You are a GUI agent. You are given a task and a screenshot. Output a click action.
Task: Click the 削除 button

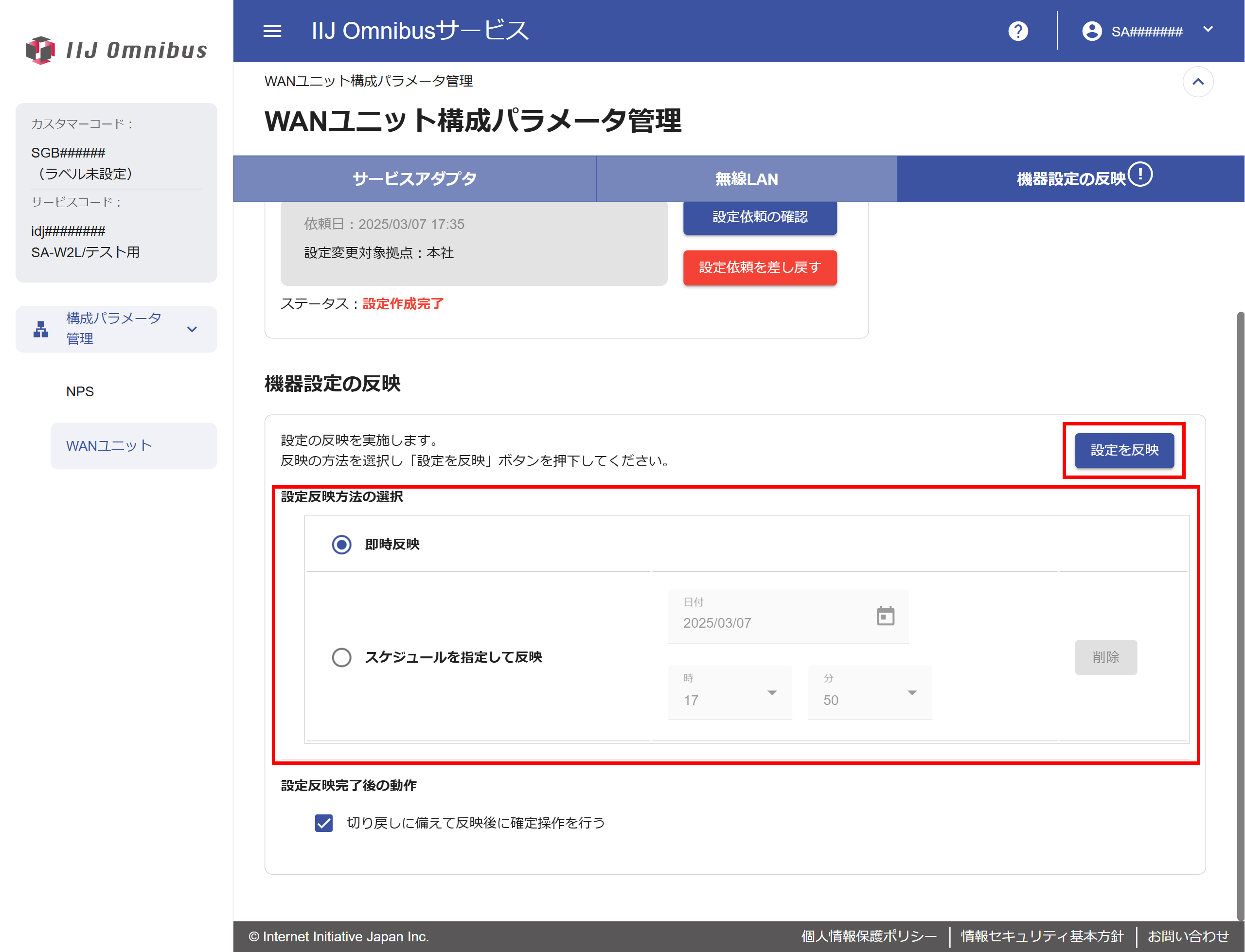point(1105,657)
